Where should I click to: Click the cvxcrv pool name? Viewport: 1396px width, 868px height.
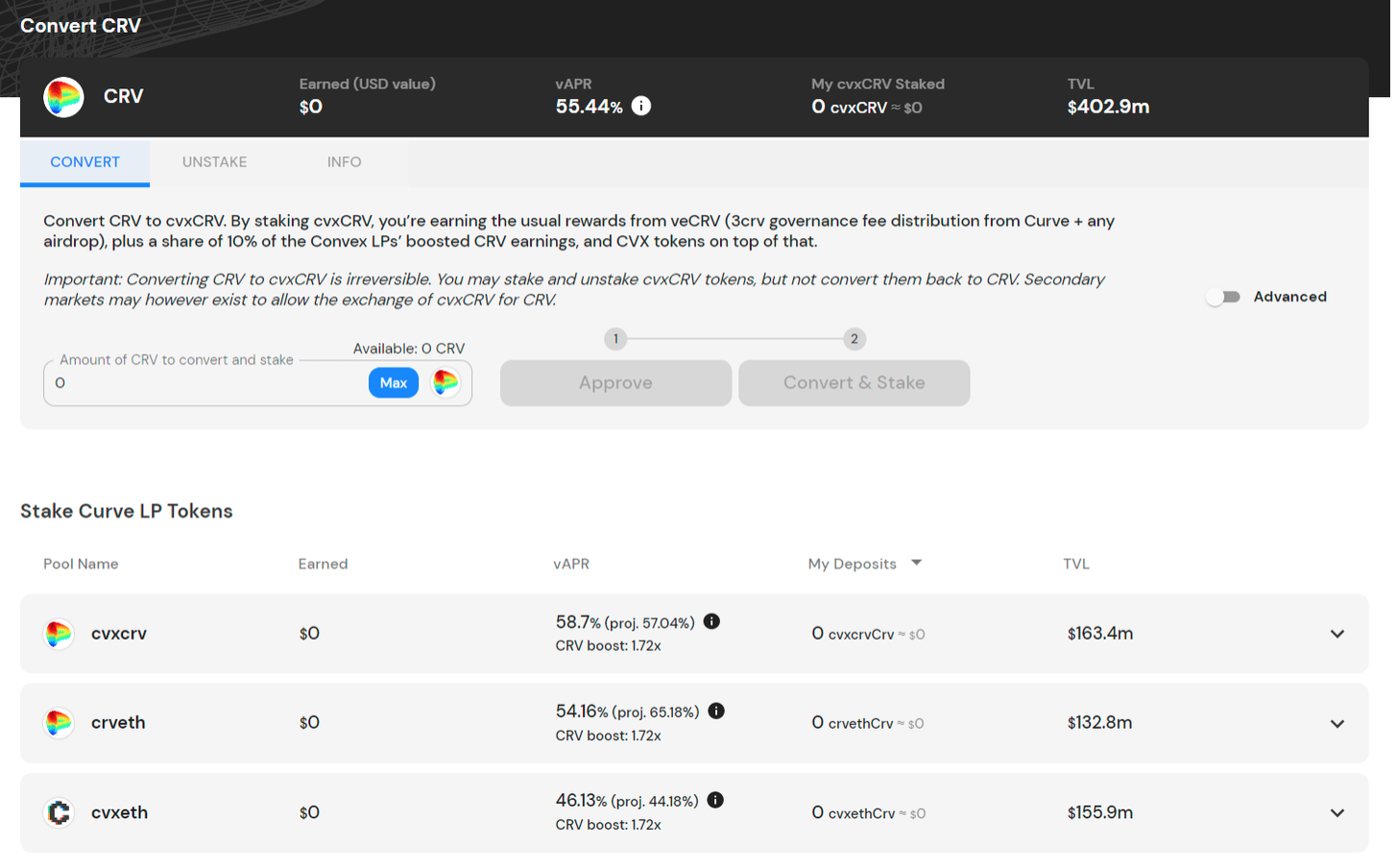coord(119,636)
